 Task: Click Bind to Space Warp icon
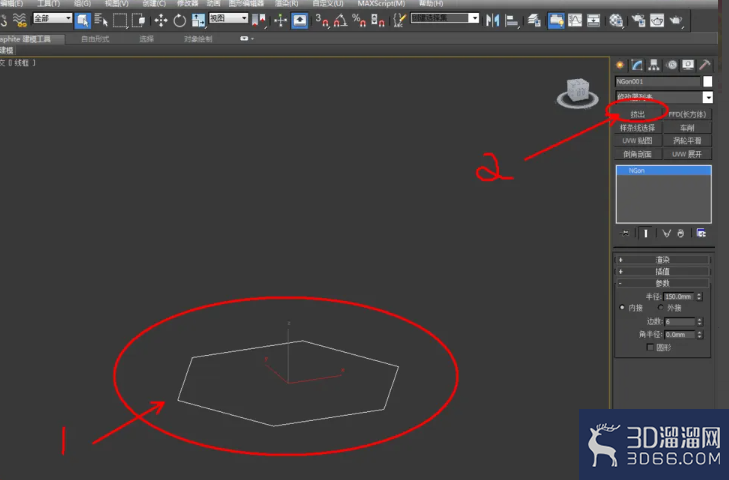point(20,20)
